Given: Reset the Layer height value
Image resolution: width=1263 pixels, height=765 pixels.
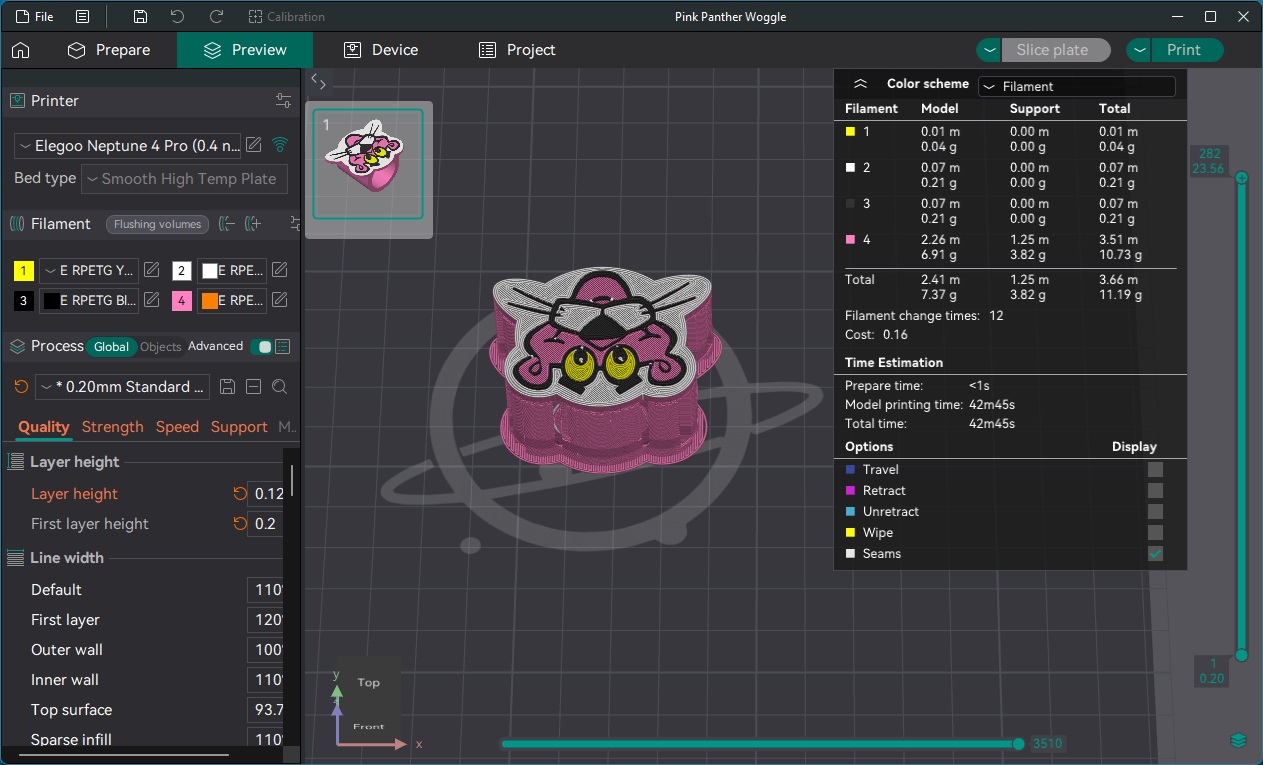Looking at the screenshot, I should coord(239,494).
